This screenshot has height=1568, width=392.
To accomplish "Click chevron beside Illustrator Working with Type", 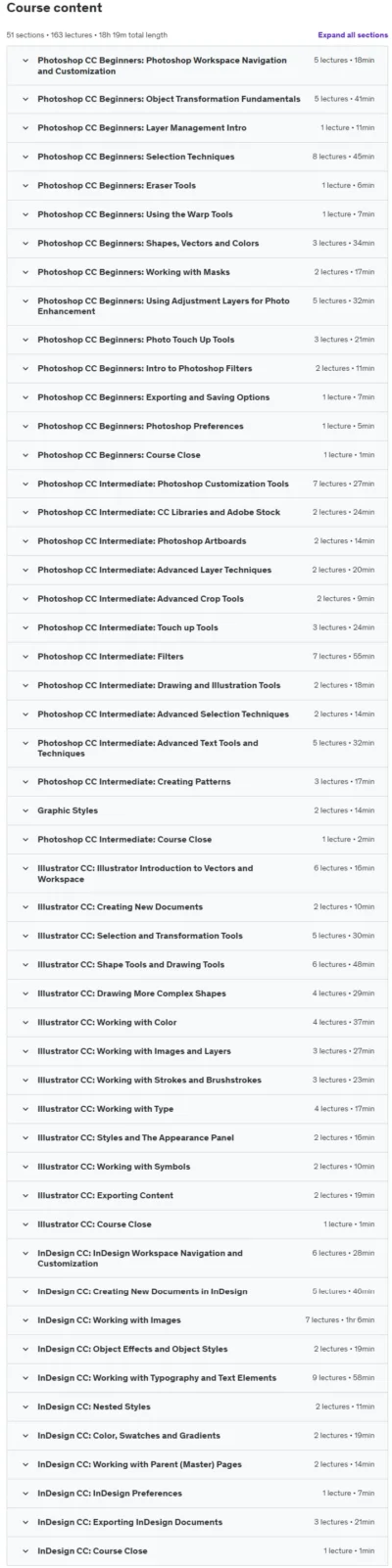I will coord(26,1109).
